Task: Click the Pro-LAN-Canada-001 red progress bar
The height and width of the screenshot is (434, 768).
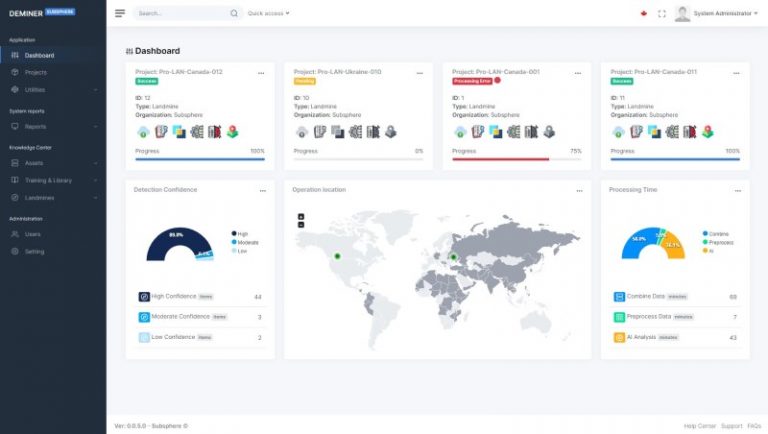Action: [500, 159]
